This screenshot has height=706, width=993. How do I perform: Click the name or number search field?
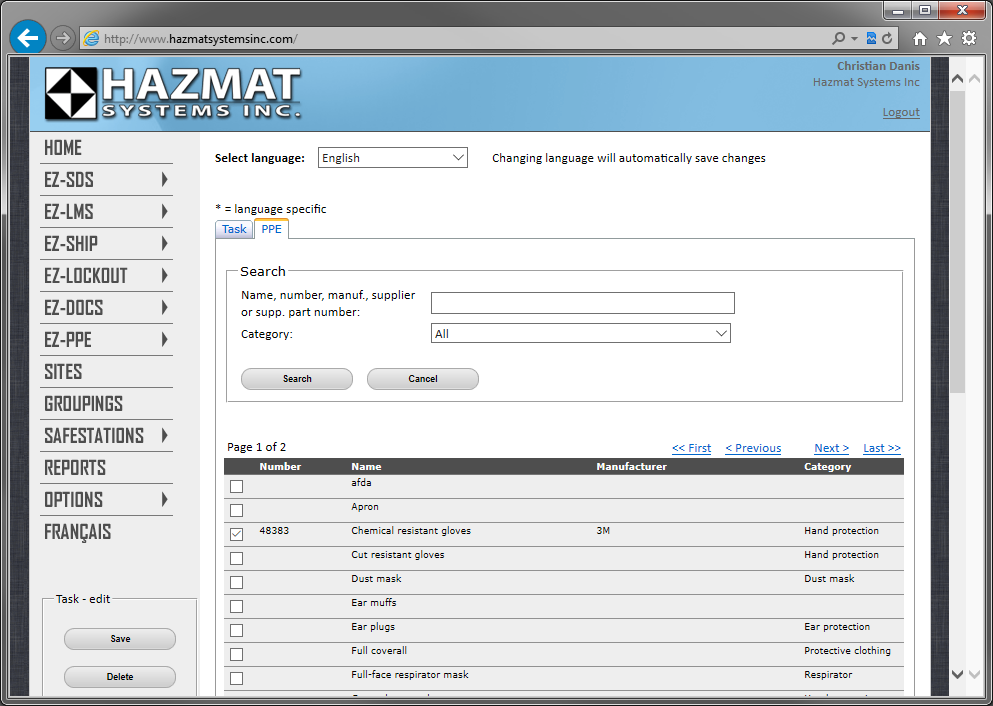pos(582,303)
